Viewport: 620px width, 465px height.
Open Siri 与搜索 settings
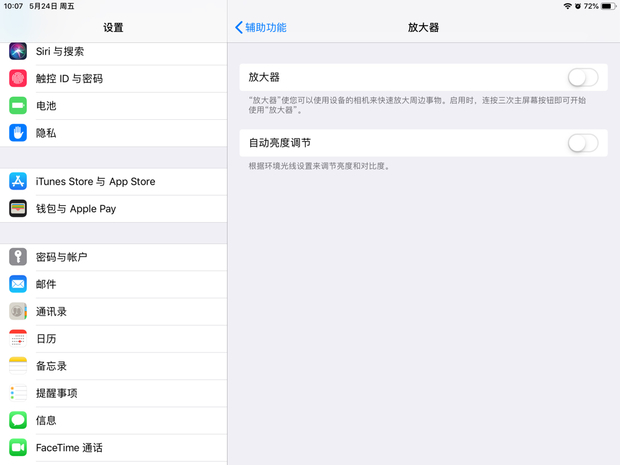(x=113, y=51)
